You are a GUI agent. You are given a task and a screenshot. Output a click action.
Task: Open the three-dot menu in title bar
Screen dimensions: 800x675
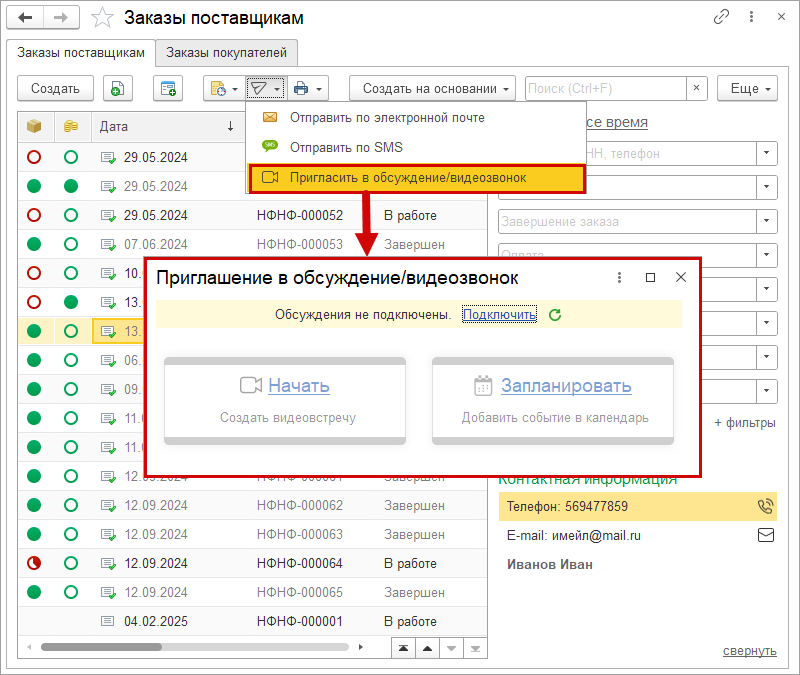751,17
